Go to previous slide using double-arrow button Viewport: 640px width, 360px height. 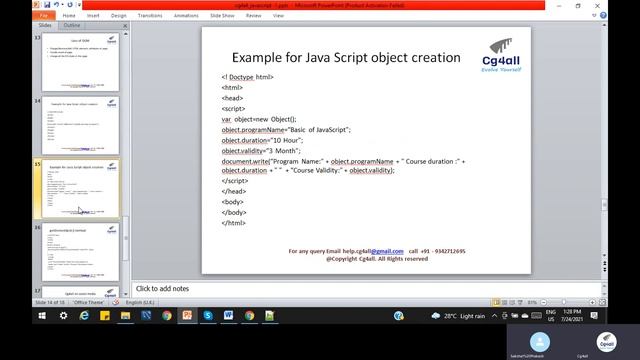(x=604, y=263)
